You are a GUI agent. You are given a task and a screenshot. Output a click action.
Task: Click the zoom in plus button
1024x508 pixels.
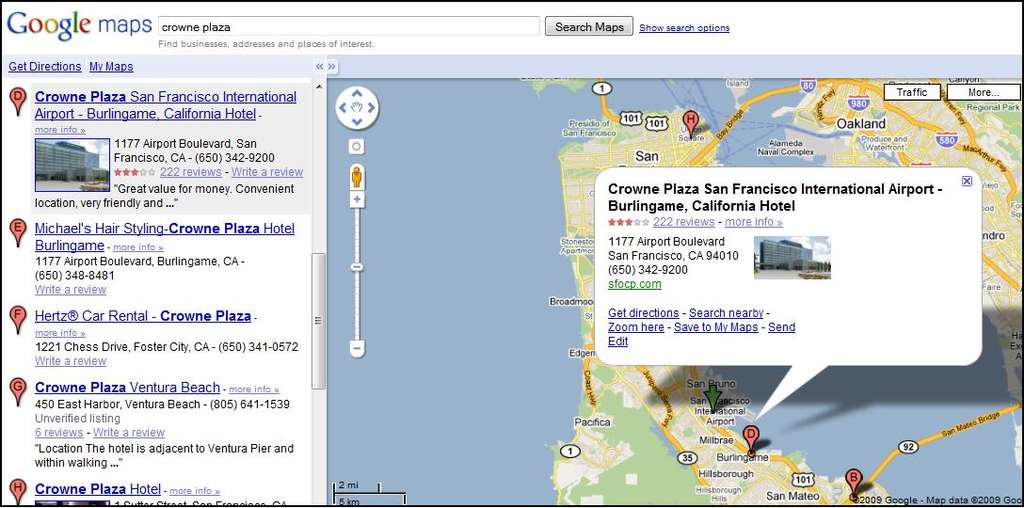click(357, 200)
